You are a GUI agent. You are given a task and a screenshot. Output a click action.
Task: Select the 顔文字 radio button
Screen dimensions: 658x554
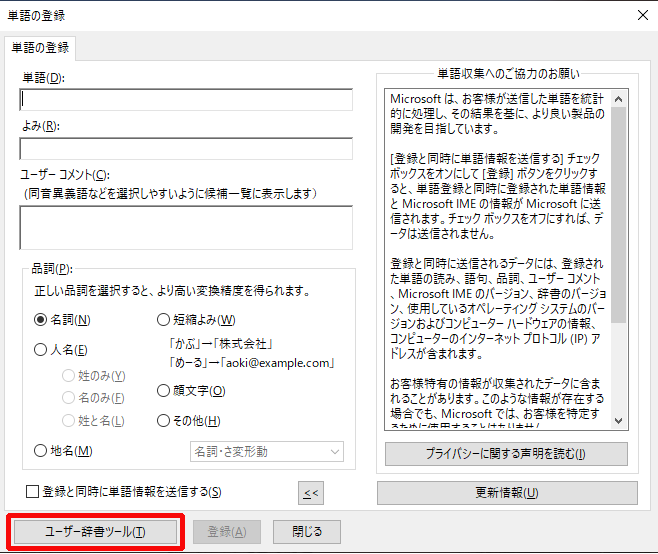click(164, 391)
